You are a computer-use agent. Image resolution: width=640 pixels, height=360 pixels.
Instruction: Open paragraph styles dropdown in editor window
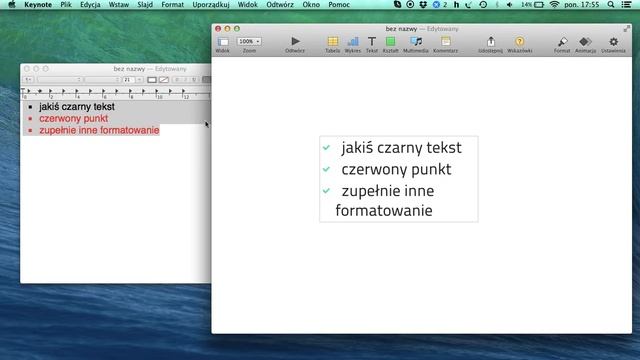[x=28, y=80]
